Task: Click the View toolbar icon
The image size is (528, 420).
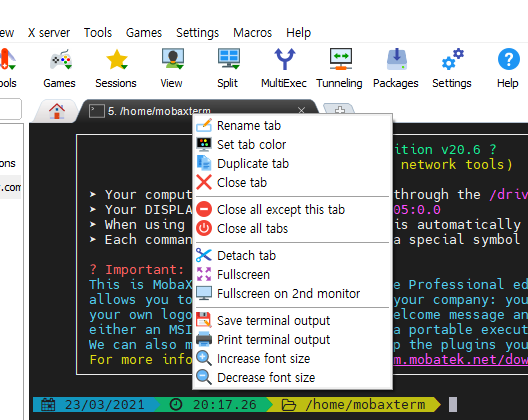Action: tap(172, 59)
